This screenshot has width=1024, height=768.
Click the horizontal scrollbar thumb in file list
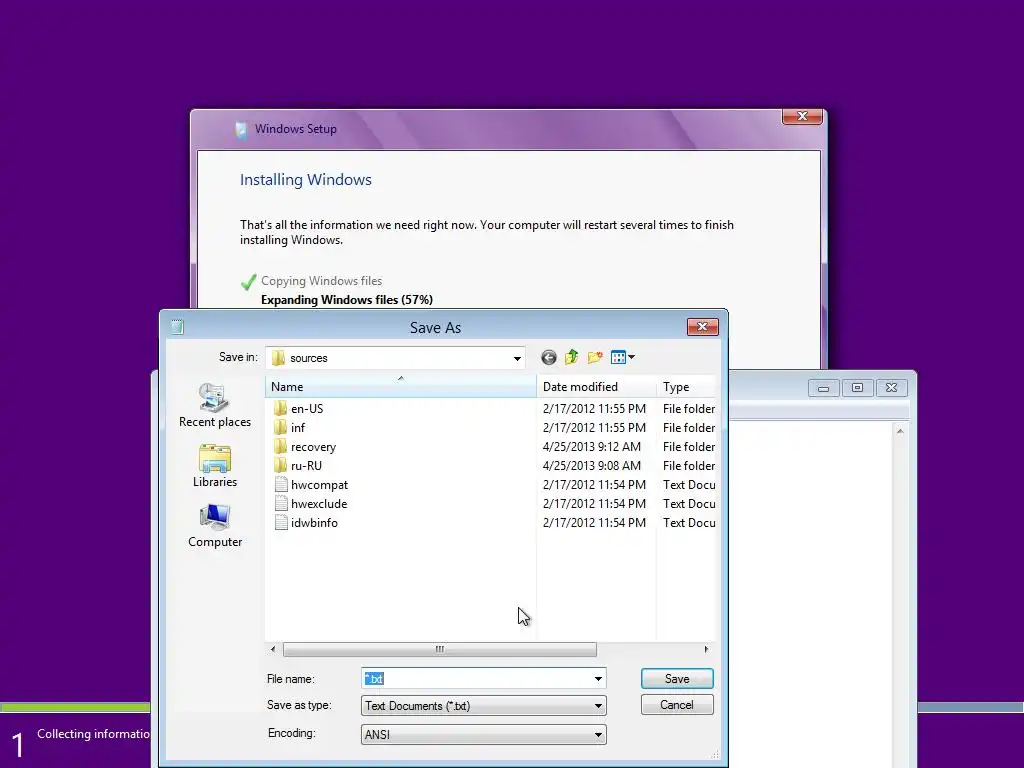[x=440, y=649]
